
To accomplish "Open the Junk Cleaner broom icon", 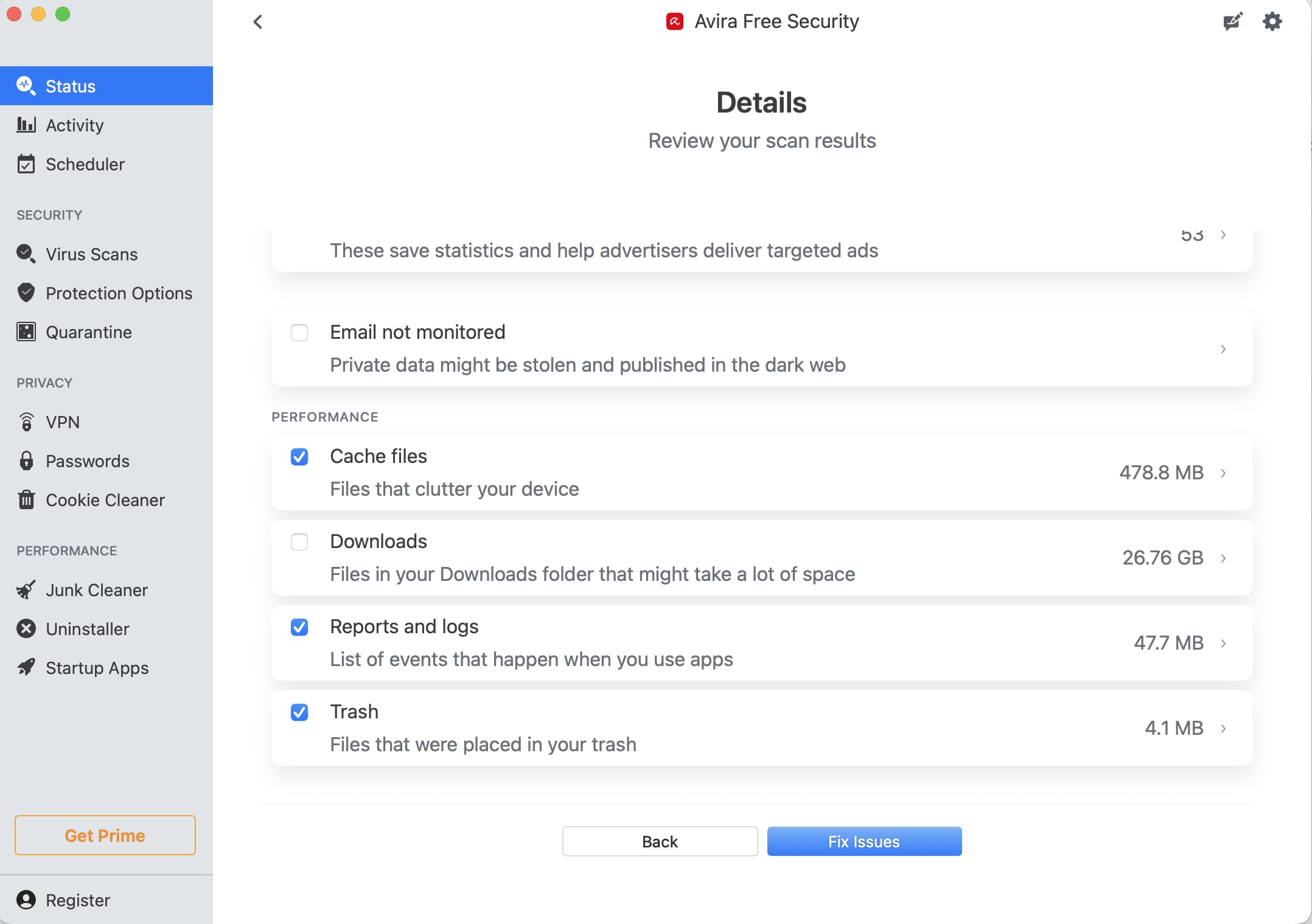I will coord(26,590).
